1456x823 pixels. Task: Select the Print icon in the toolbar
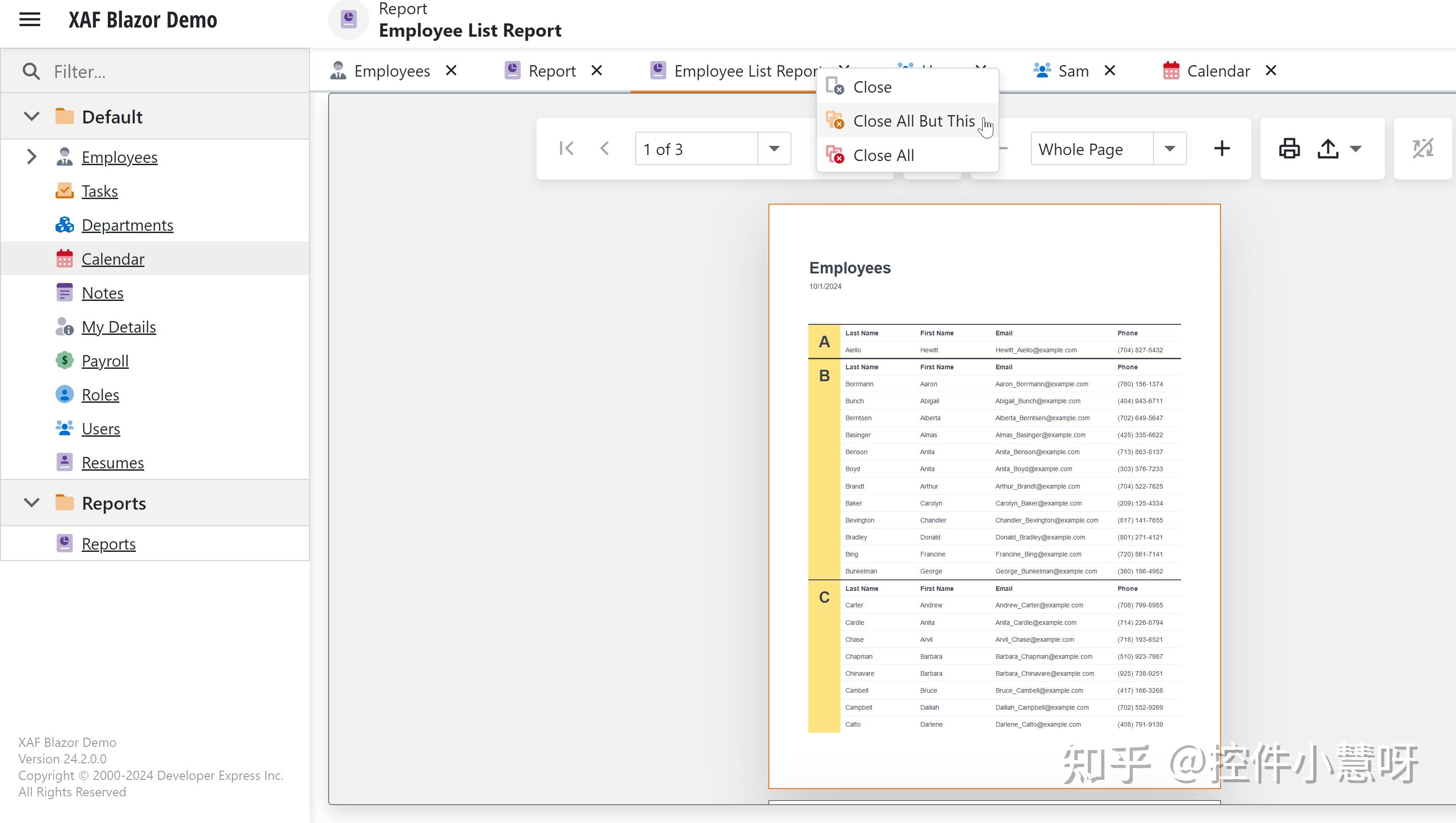pos(1289,148)
